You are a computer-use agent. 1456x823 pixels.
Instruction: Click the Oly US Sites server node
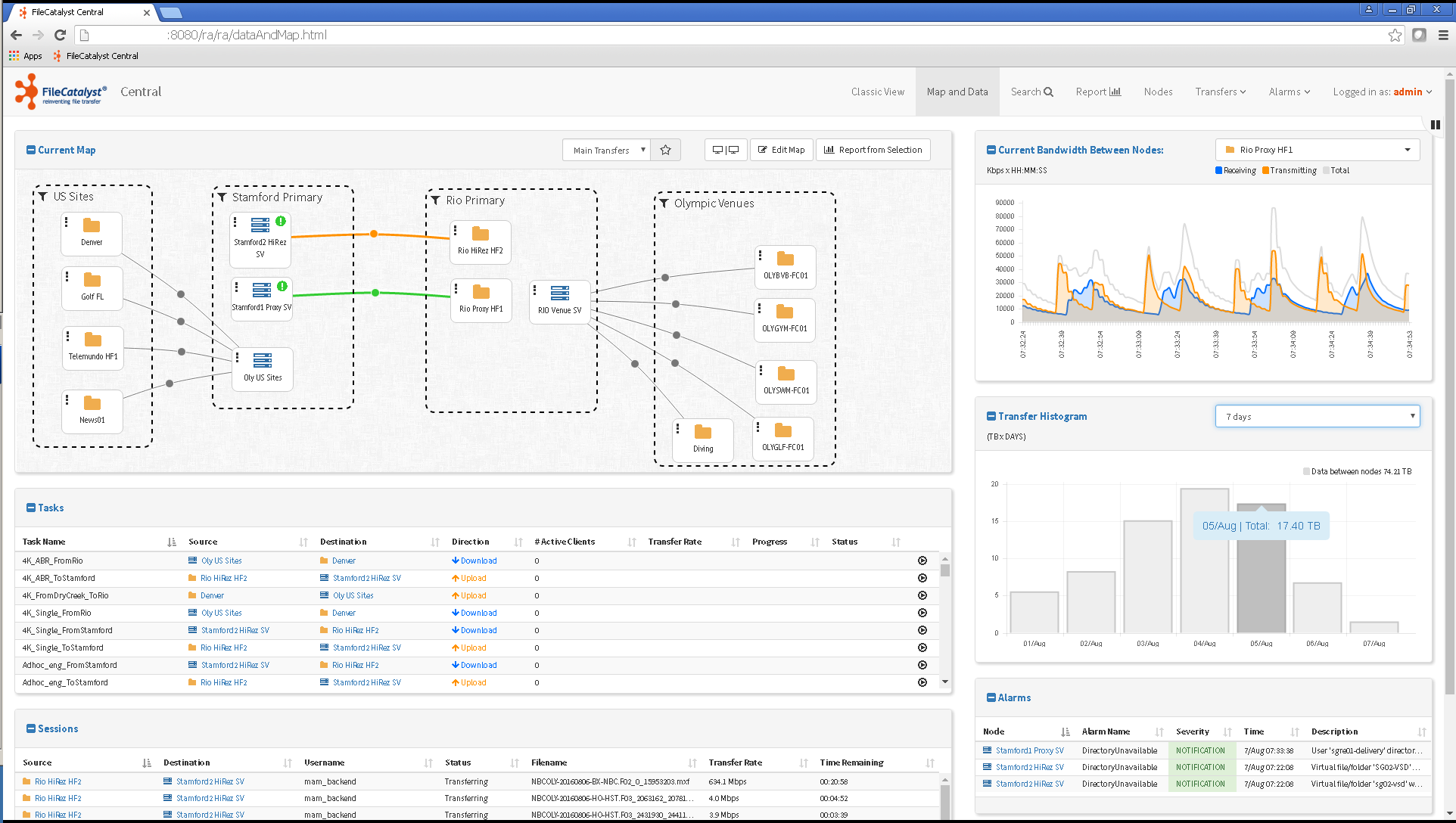click(263, 368)
